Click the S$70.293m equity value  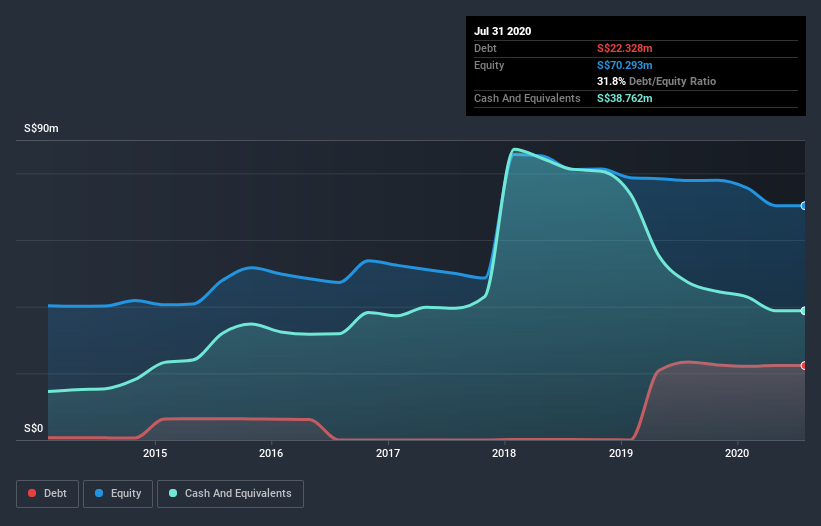625,65
